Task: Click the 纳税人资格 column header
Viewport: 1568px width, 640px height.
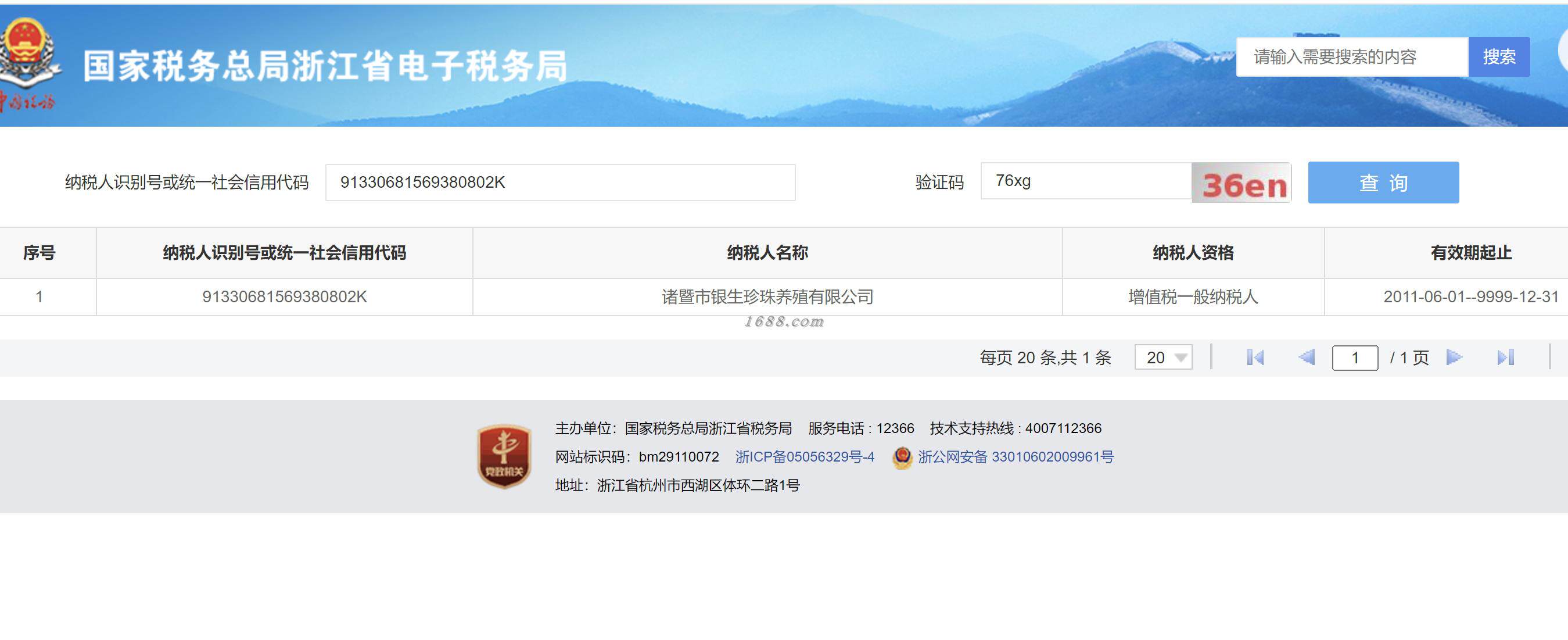Action: 1193,253
